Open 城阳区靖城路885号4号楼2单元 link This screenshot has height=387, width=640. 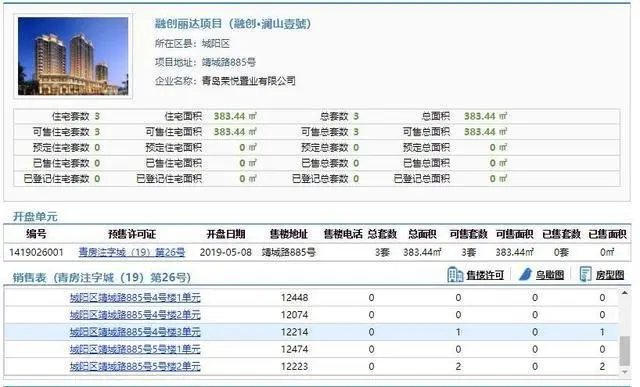tap(135, 315)
